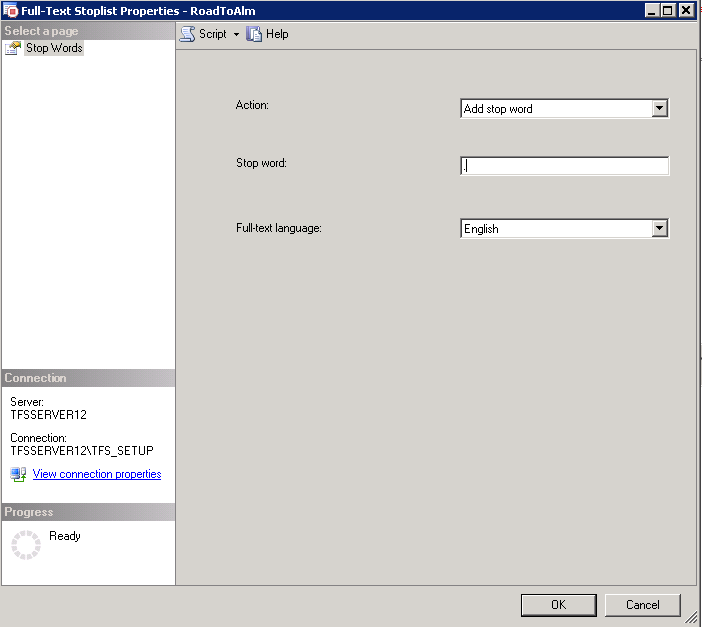This screenshot has width=702, height=627.
Task: Click the resize grip in window corner
Action: [692, 618]
